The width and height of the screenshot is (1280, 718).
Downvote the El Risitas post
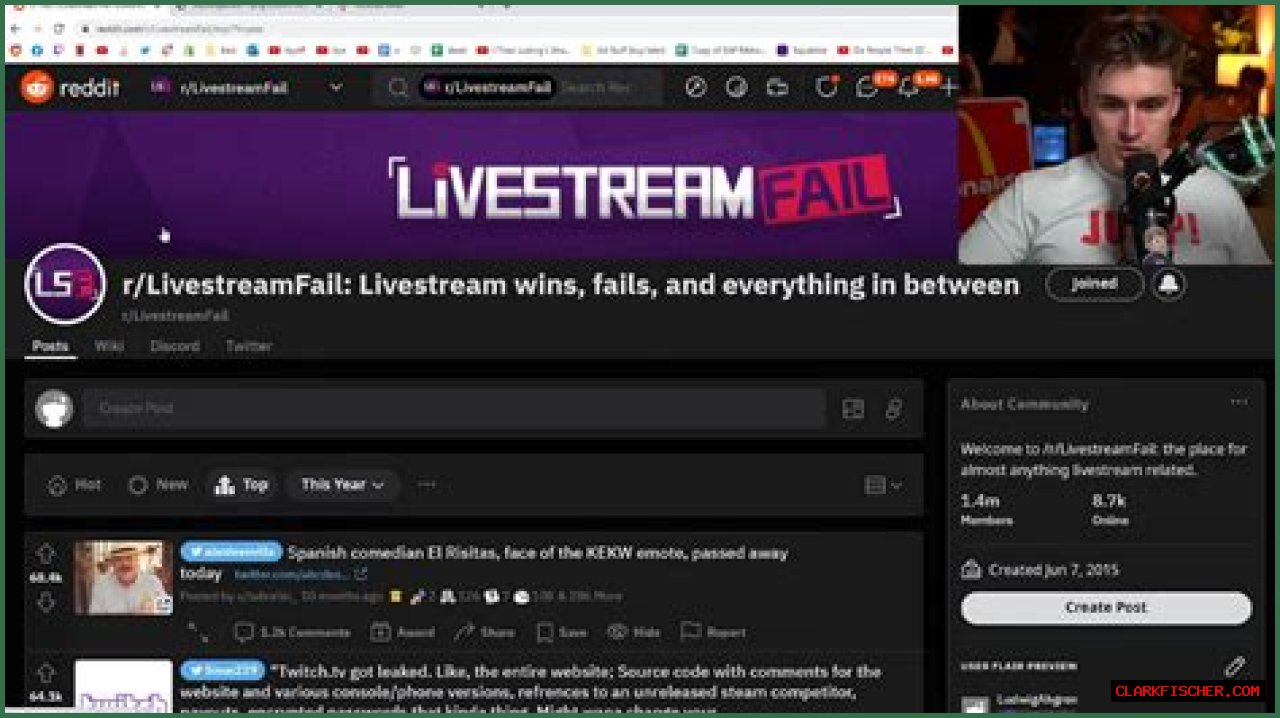coord(46,602)
